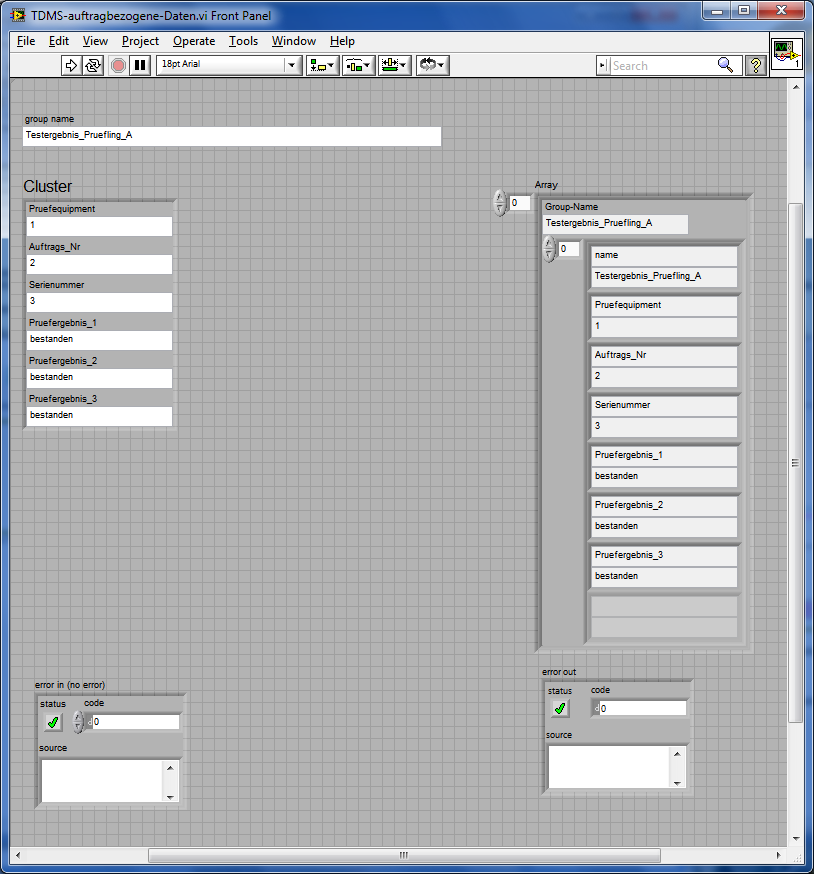Viewport: 814px width, 874px height.
Task: Click Pruefergebnis_2 field in Cluster
Action: click(x=99, y=378)
